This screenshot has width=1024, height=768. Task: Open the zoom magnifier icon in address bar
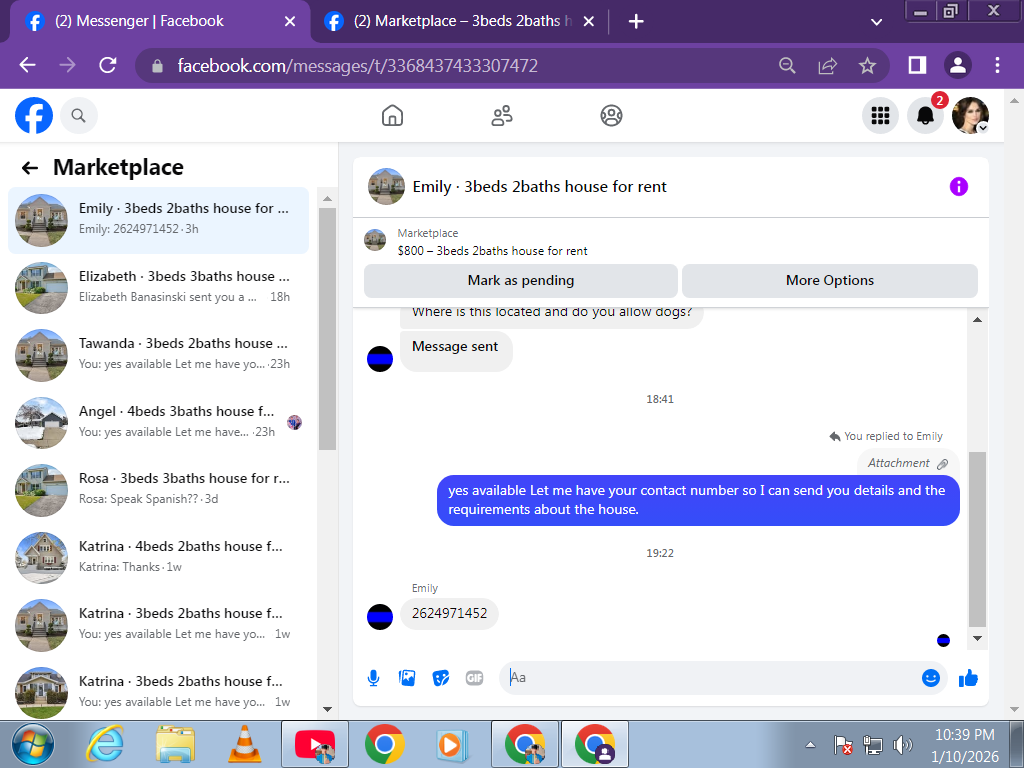[x=787, y=65]
